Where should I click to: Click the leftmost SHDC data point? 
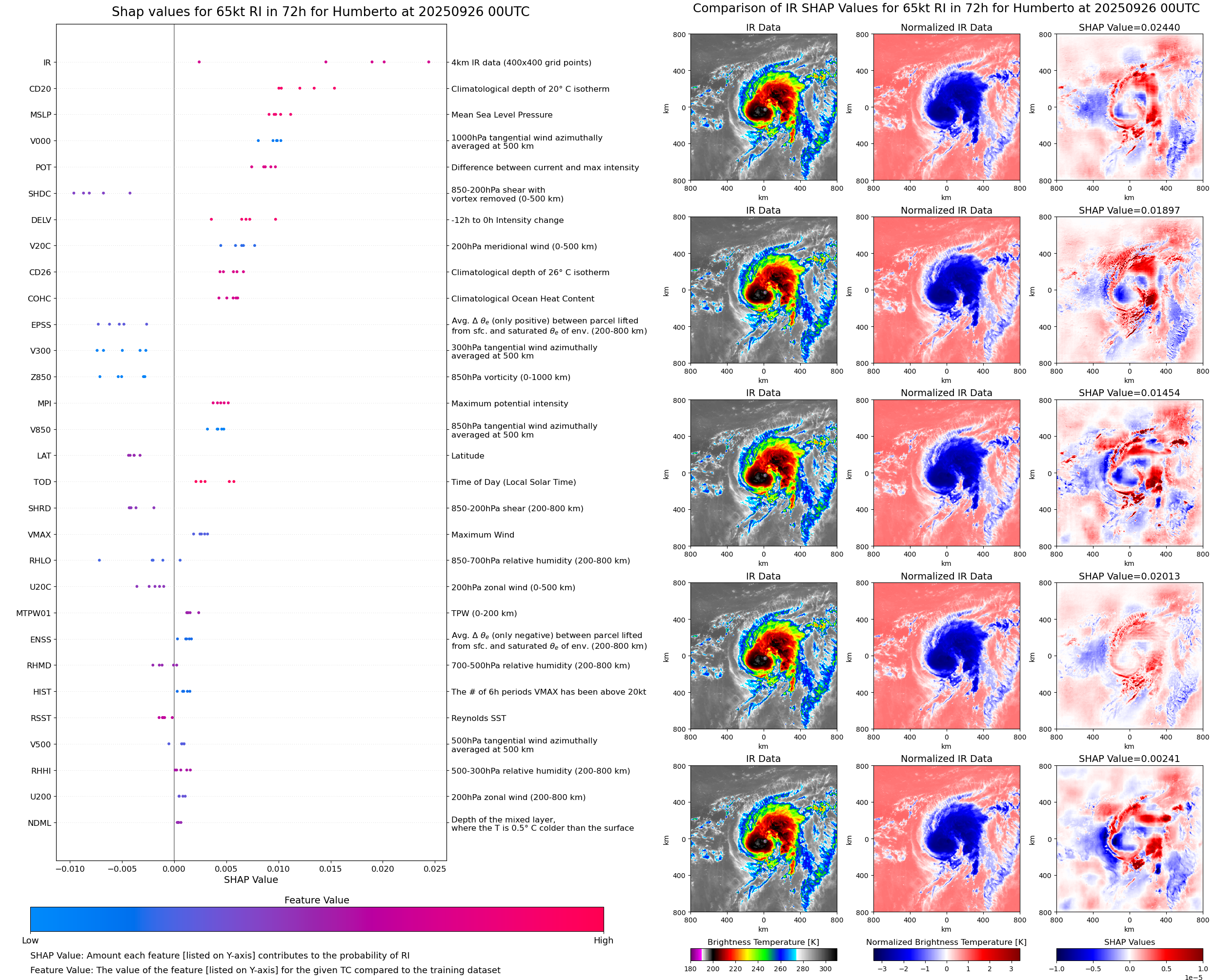coord(74,193)
